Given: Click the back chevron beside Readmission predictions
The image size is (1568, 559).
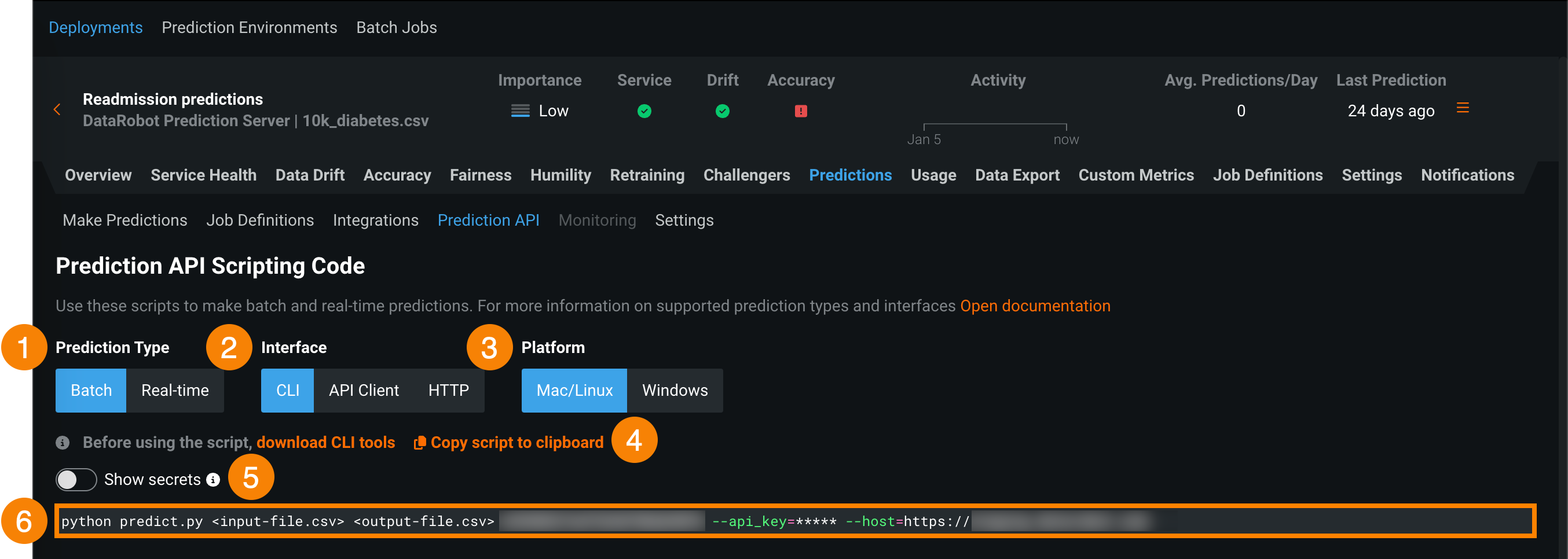Looking at the screenshot, I should (x=57, y=109).
